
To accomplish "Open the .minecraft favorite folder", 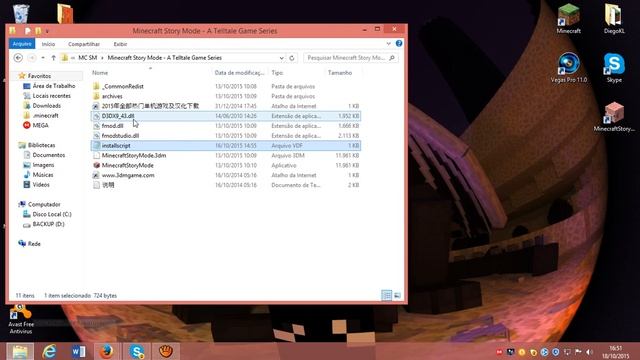I will pos(45,116).
